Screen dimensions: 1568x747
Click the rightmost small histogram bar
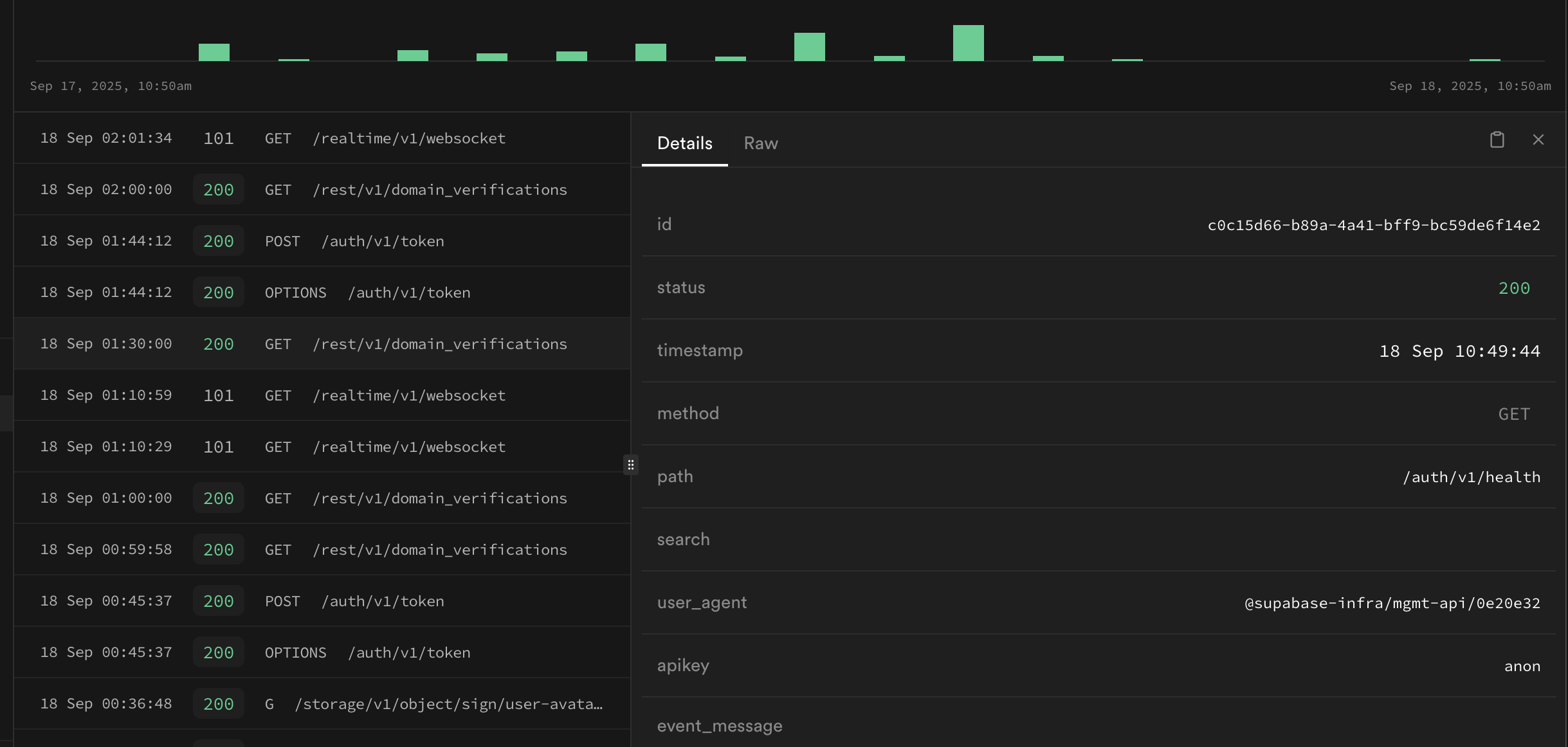pos(1484,60)
